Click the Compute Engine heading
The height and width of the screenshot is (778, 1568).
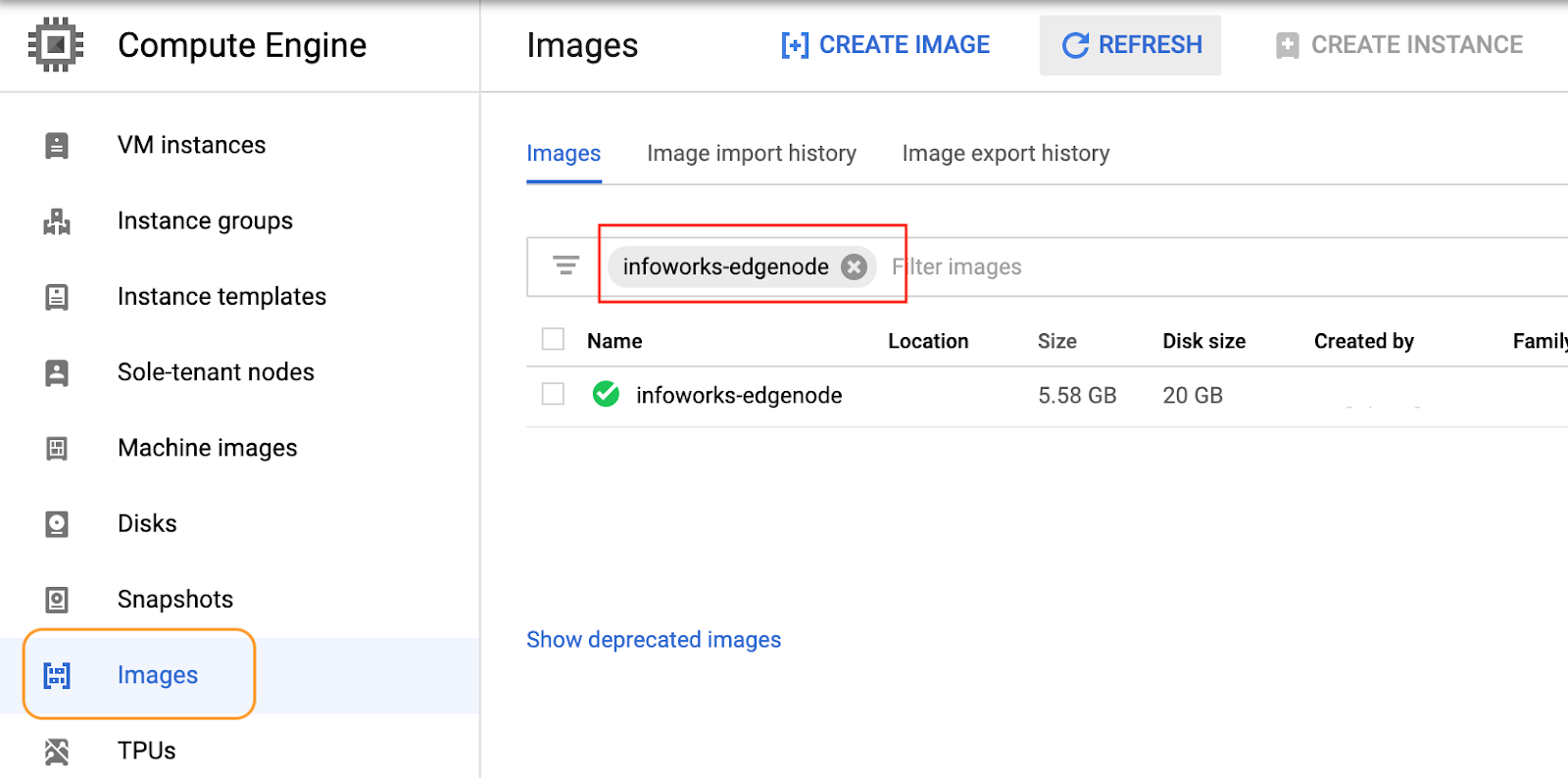pos(242,45)
